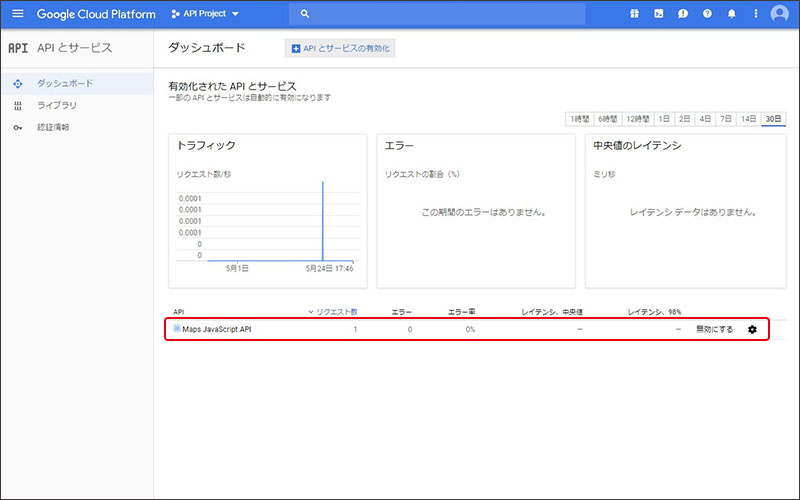Screen dimensions: 800x500
Task: Click the 中央値のレイテンシ card title
Action: pos(637,145)
